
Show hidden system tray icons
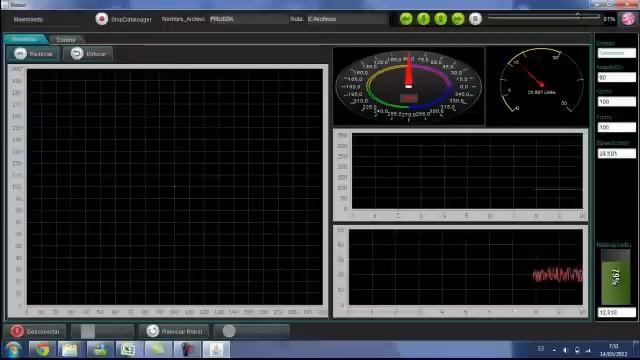(554, 350)
